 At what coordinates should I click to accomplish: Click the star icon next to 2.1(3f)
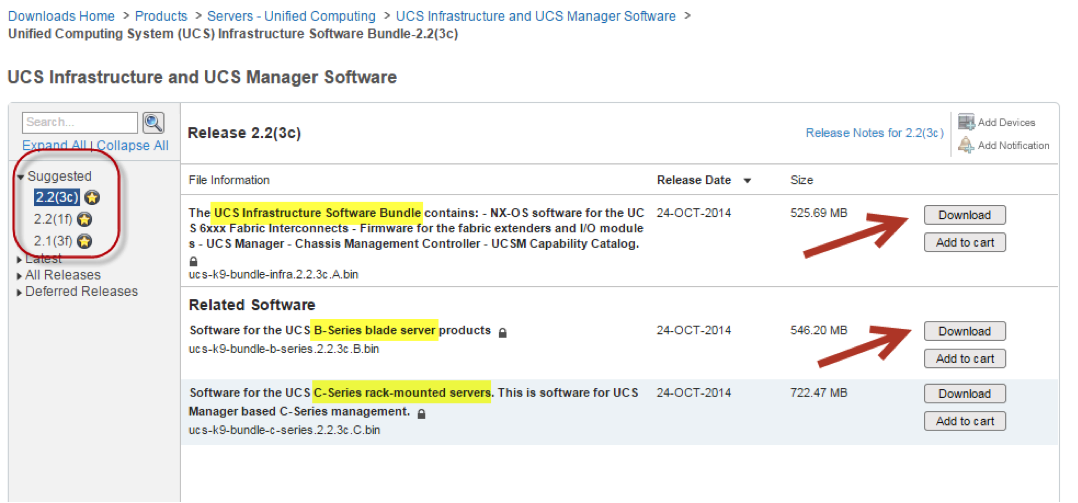pos(84,242)
